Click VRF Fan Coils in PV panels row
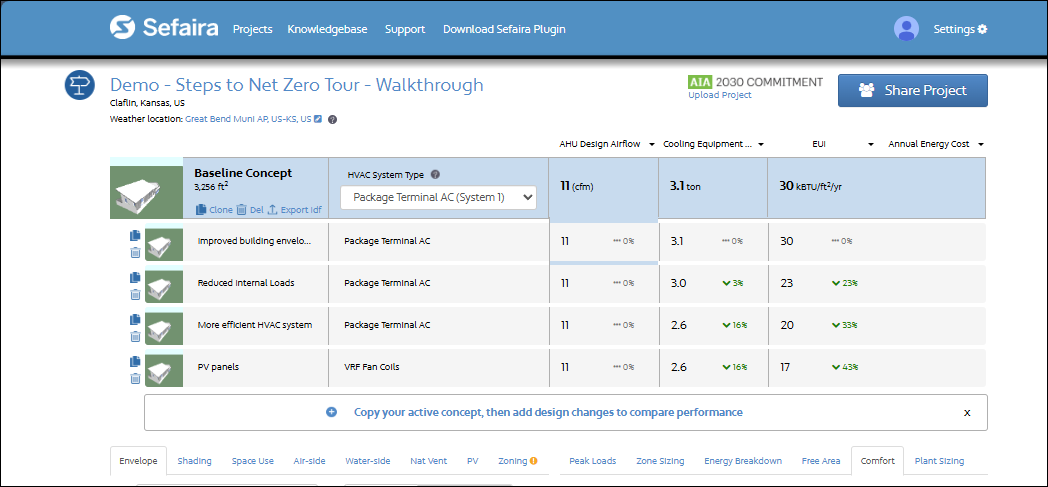This screenshot has width=1048, height=487. point(372,367)
